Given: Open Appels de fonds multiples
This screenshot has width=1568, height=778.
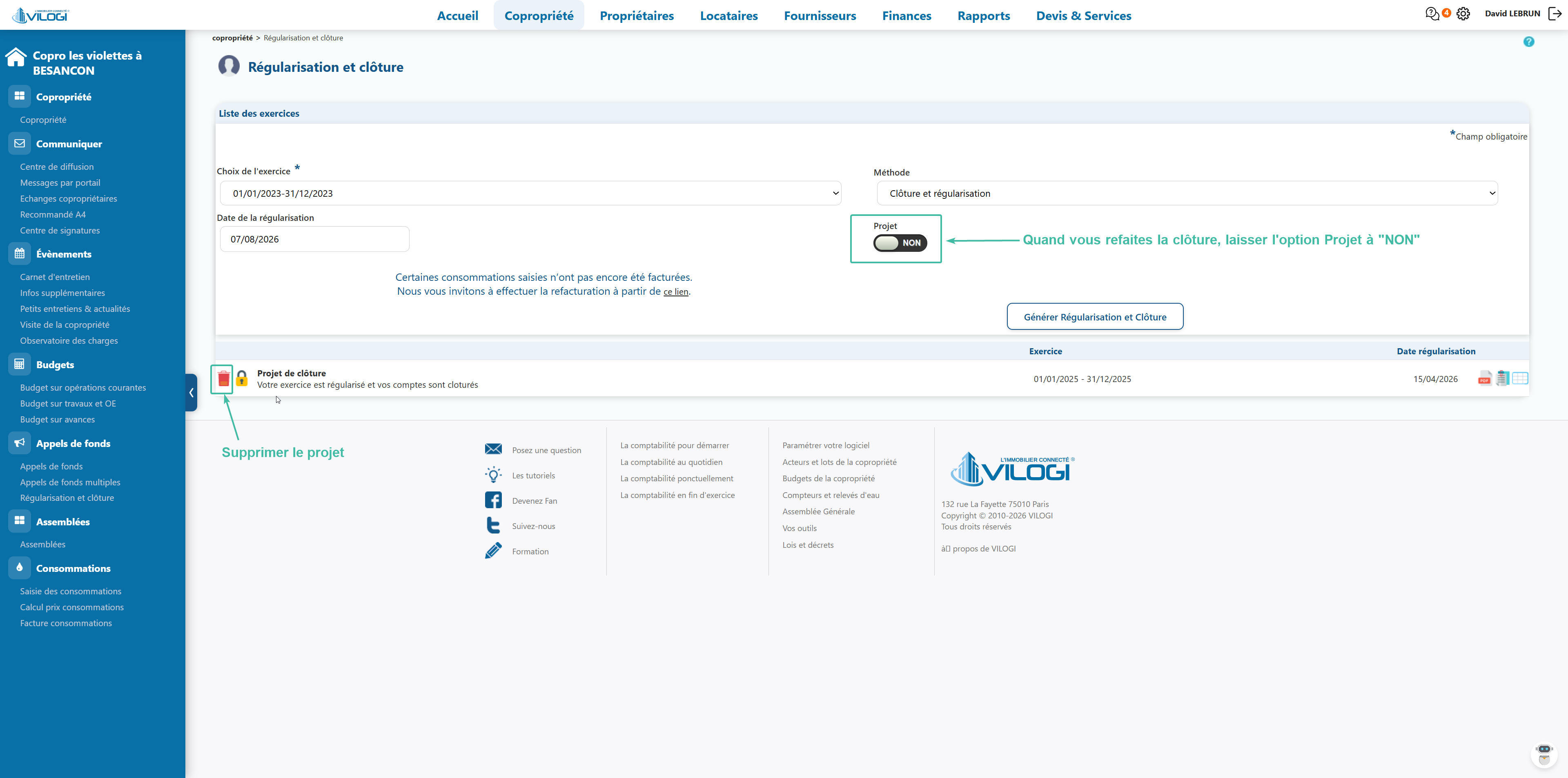Looking at the screenshot, I should [70, 482].
